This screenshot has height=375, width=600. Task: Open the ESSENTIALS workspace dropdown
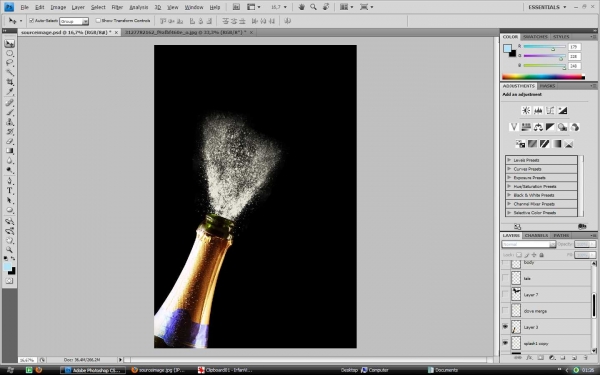[x=547, y=7]
